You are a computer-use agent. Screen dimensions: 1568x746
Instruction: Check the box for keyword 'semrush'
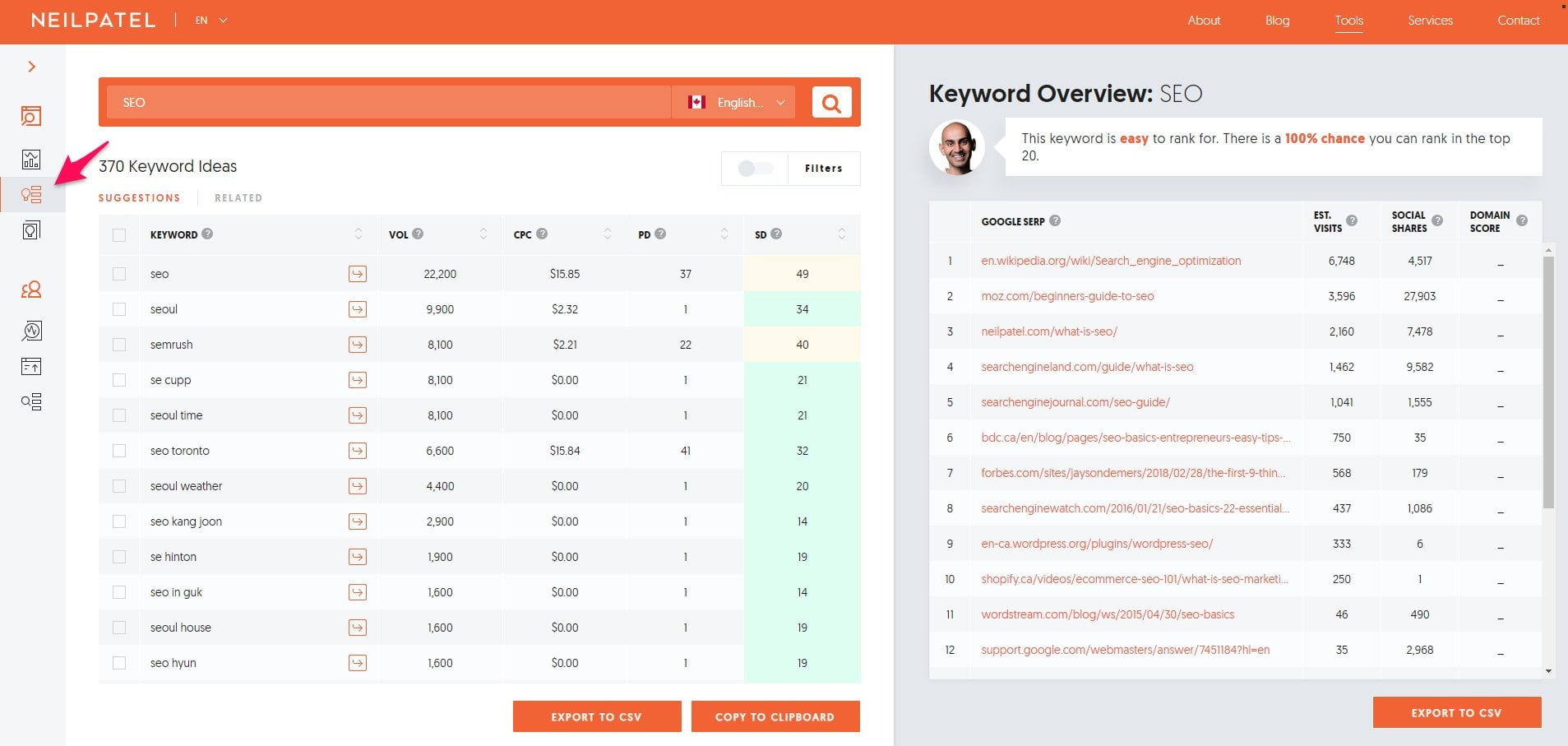coord(119,345)
